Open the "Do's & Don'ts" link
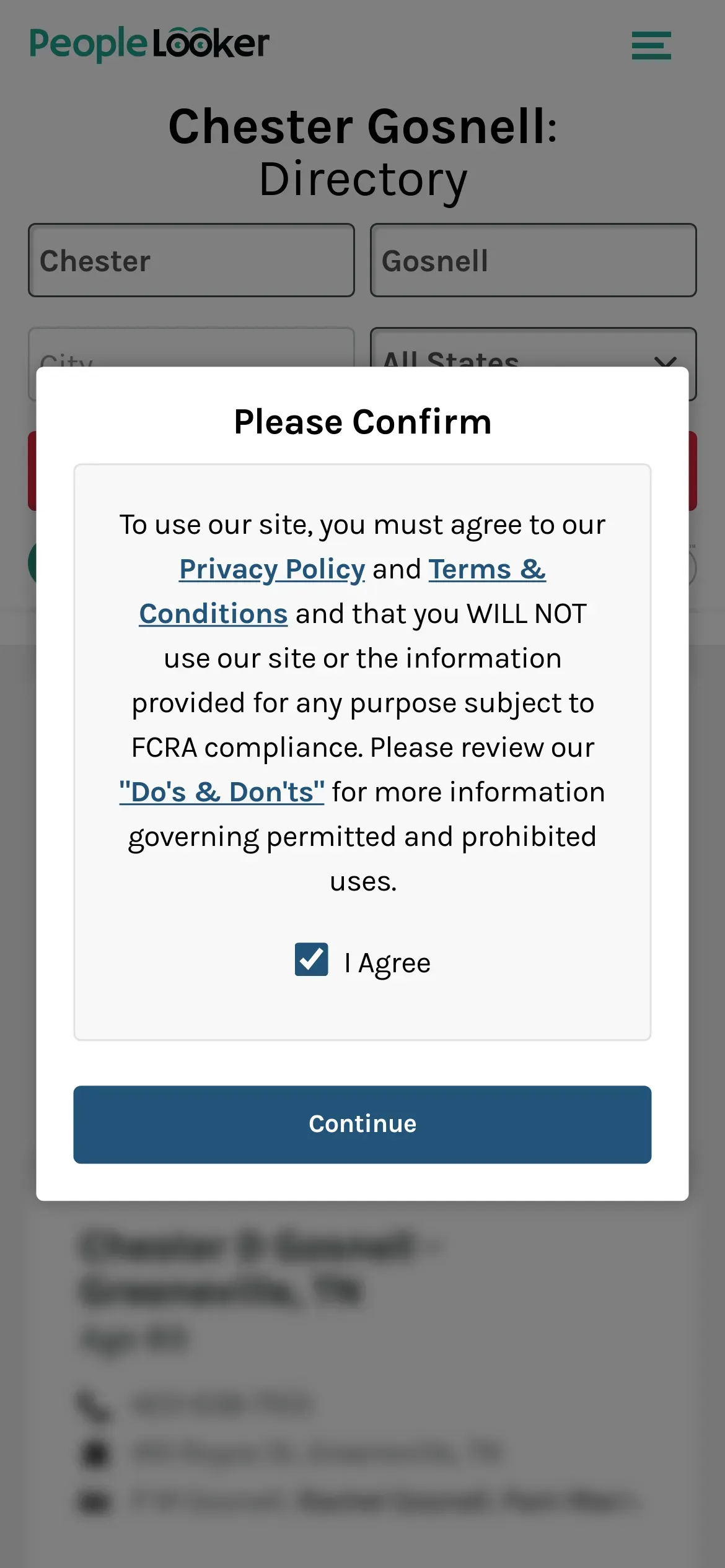The width and height of the screenshot is (725, 1568). coord(222,792)
